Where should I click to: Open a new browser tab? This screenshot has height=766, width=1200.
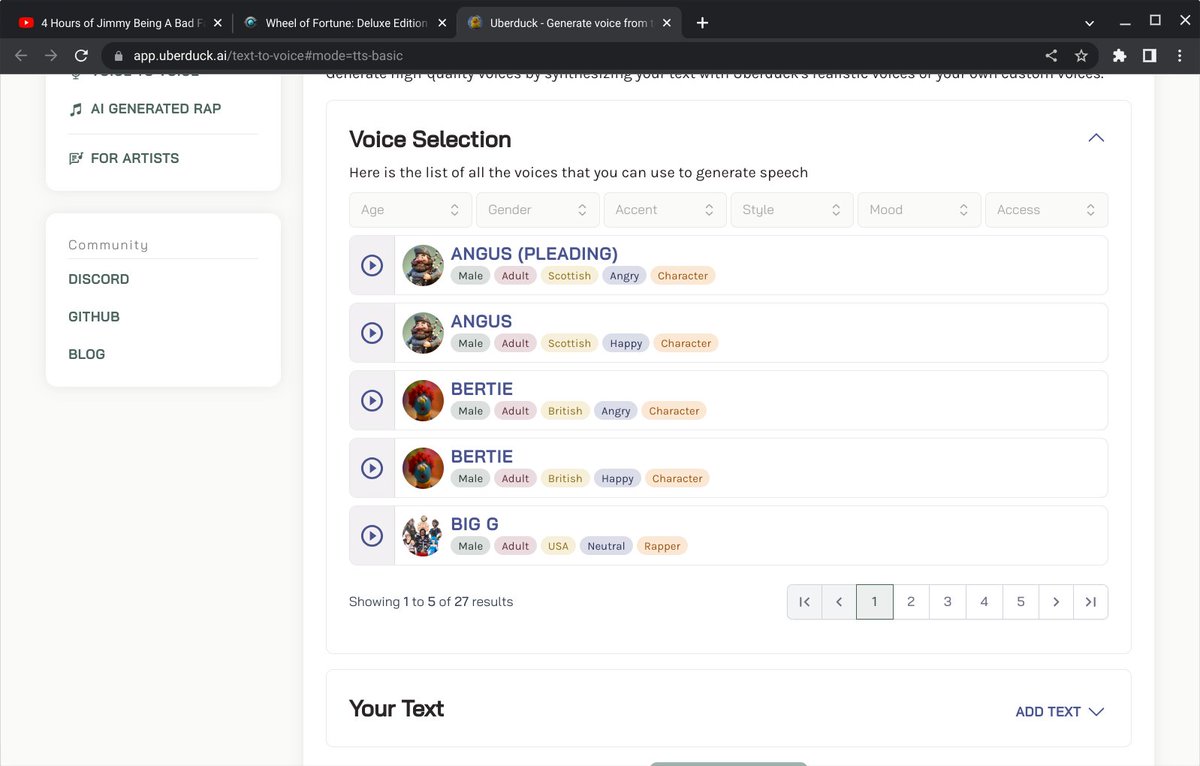coord(702,23)
